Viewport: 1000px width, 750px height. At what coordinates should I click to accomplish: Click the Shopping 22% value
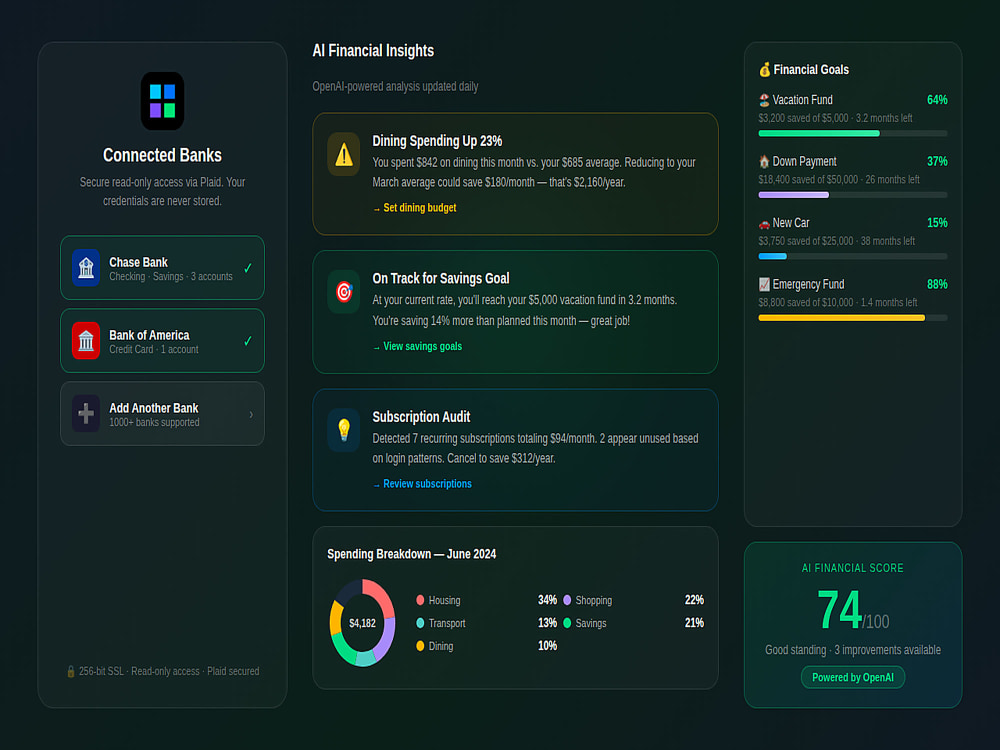point(694,600)
